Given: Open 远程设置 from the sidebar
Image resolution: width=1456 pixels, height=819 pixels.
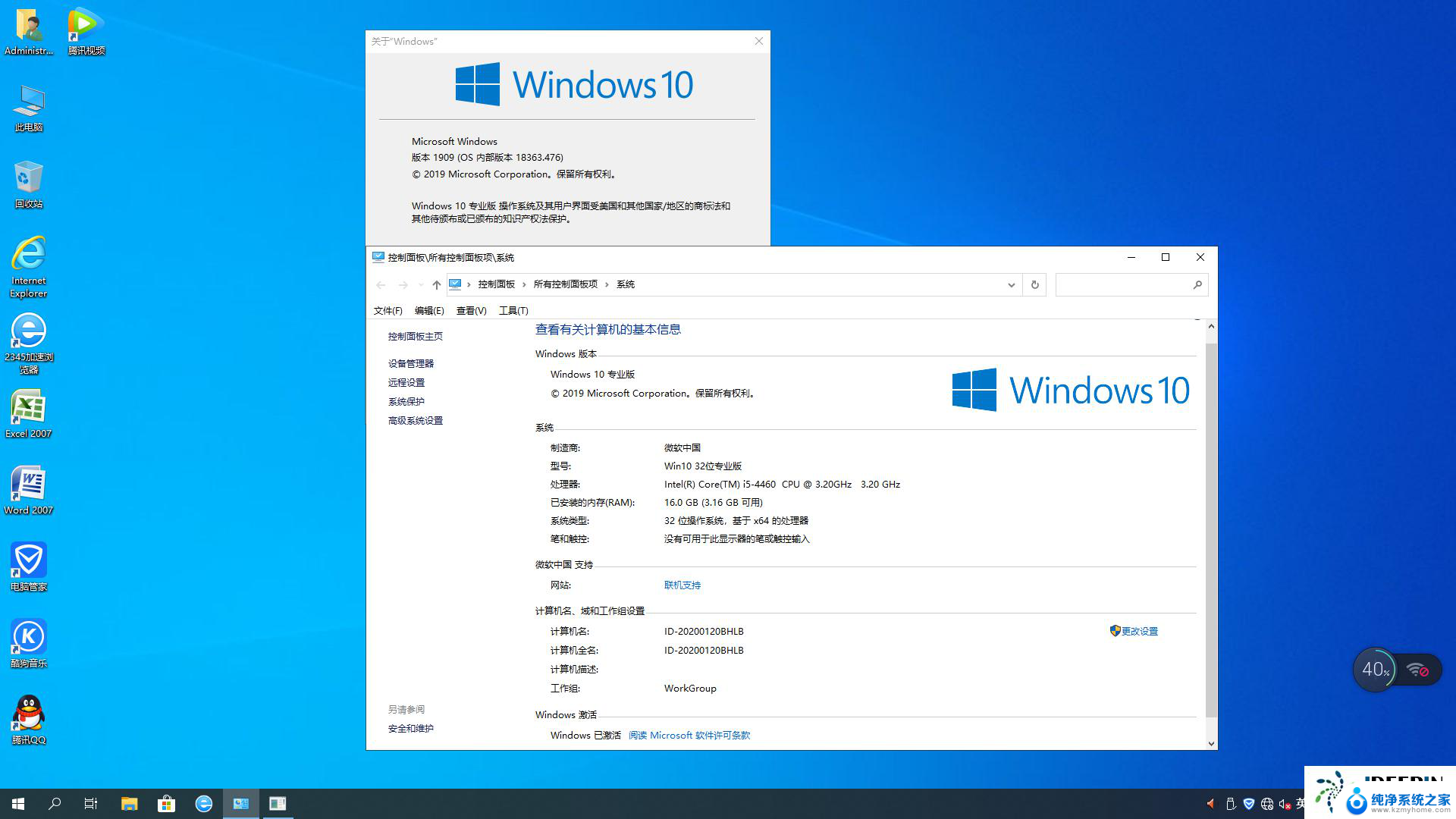Looking at the screenshot, I should [x=406, y=383].
